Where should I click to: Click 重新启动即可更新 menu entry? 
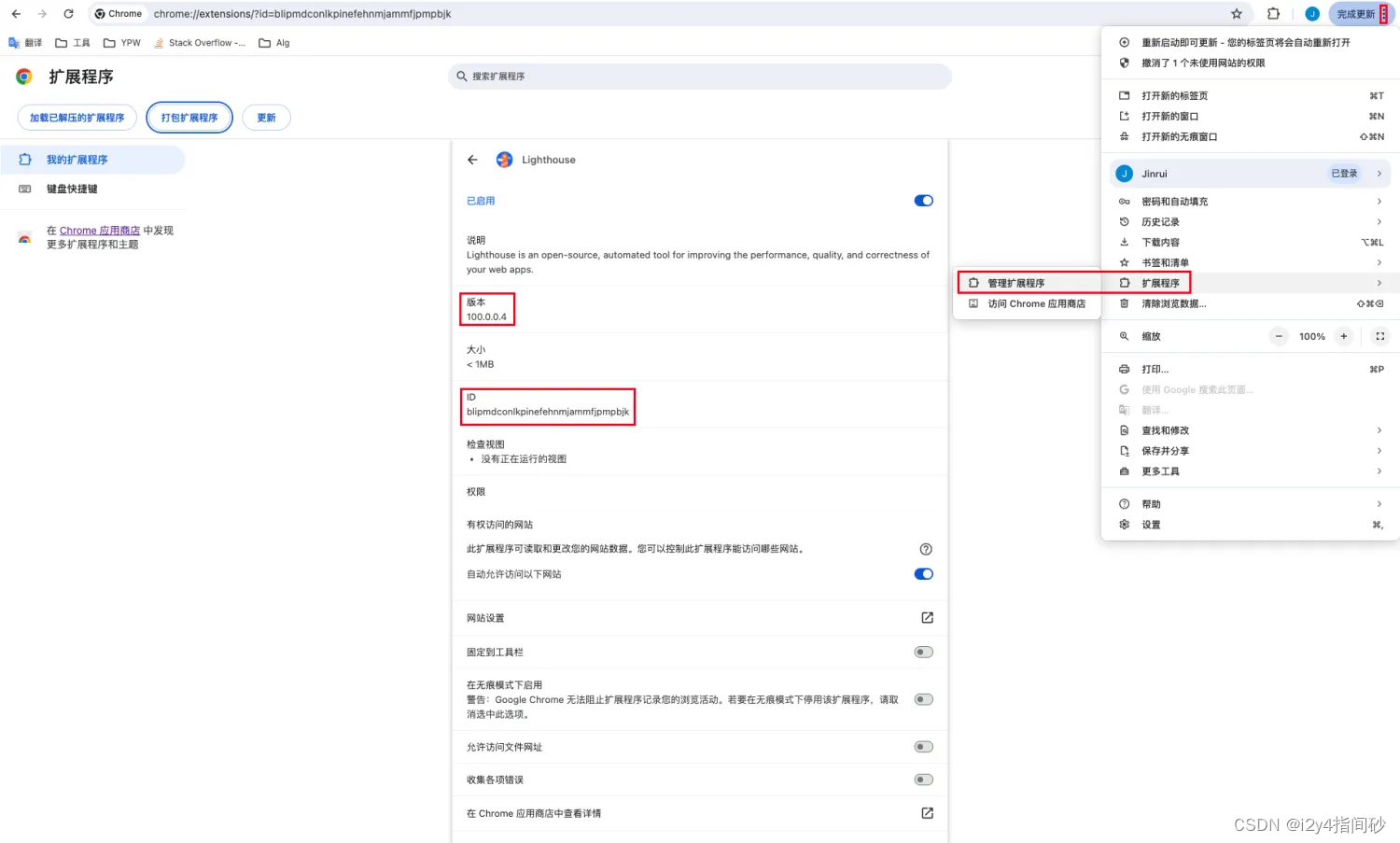point(1251,43)
